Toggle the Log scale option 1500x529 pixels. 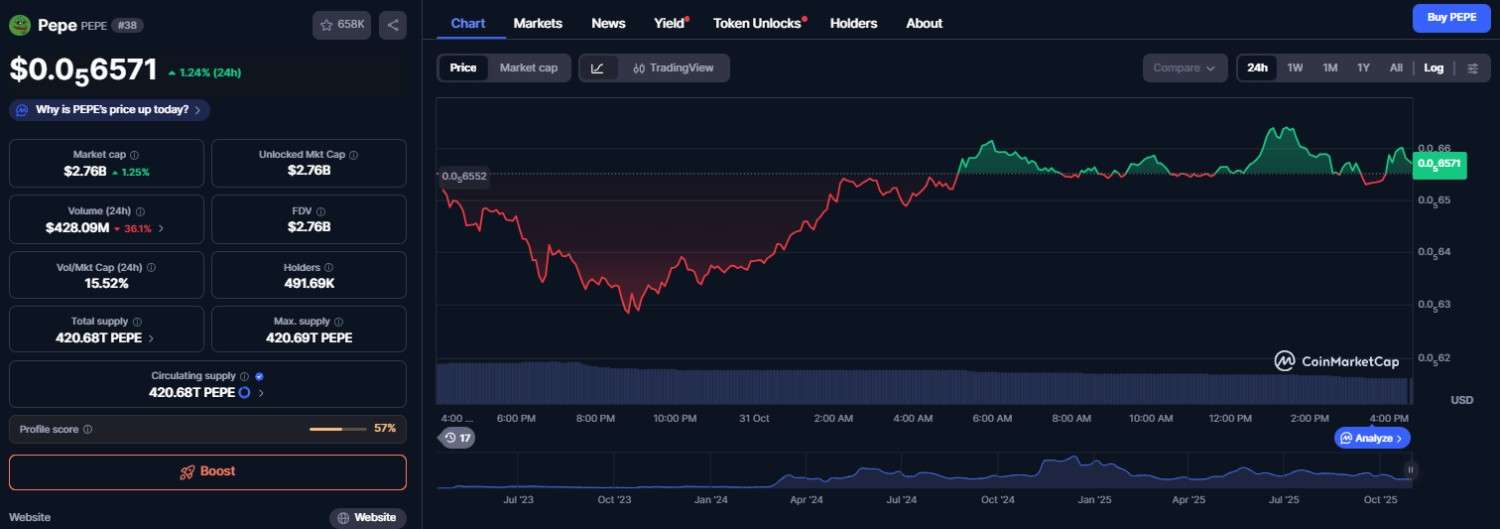point(1433,68)
